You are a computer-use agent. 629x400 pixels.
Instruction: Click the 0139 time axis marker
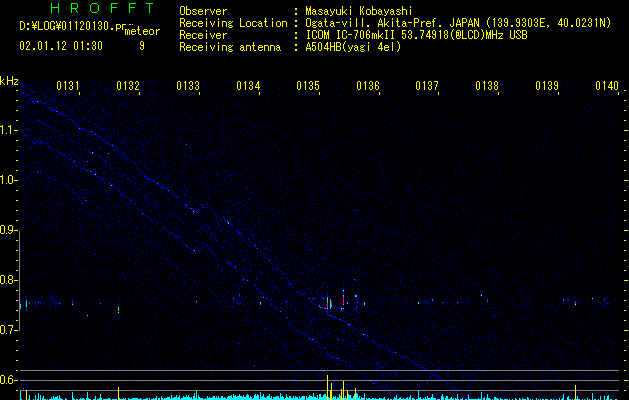click(x=547, y=86)
